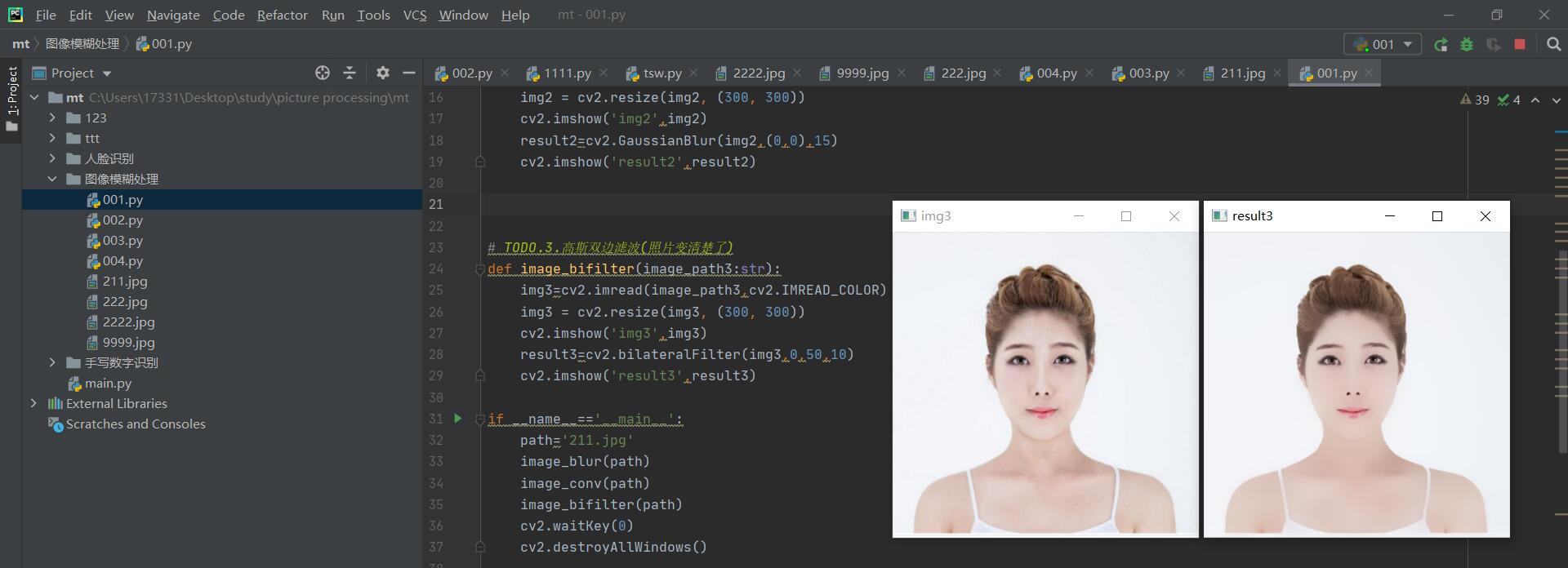The image size is (1568, 568).
Task: Close the 1111.py editor tab
Action: point(604,73)
